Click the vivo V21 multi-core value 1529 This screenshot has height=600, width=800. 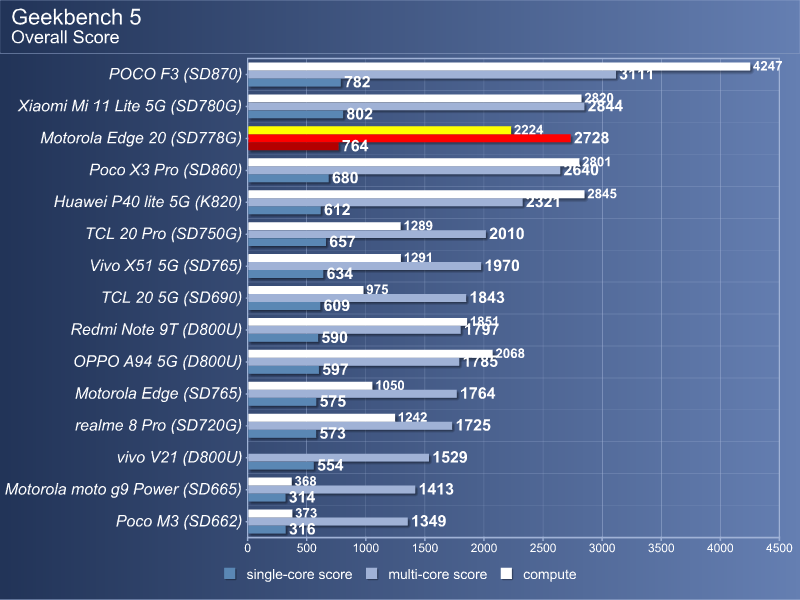450,458
